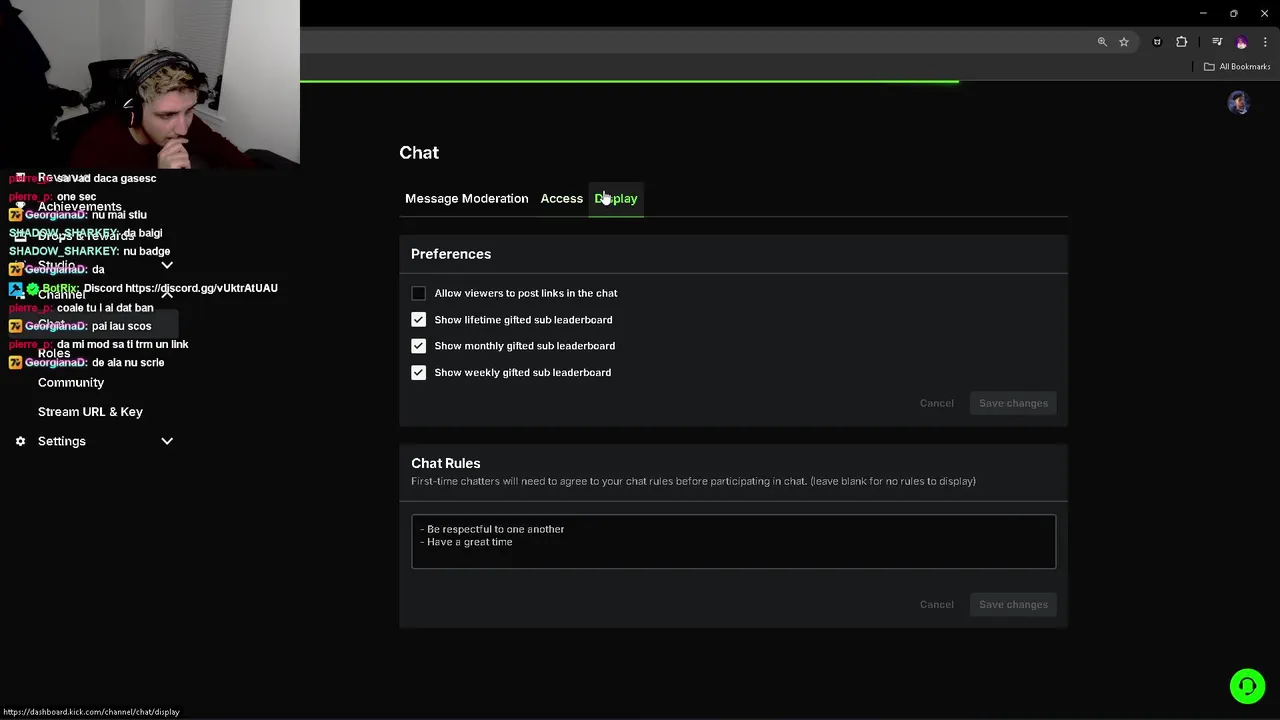Switch to the Access tab
Viewport: 1280px width, 720px height.
click(561, 198)
